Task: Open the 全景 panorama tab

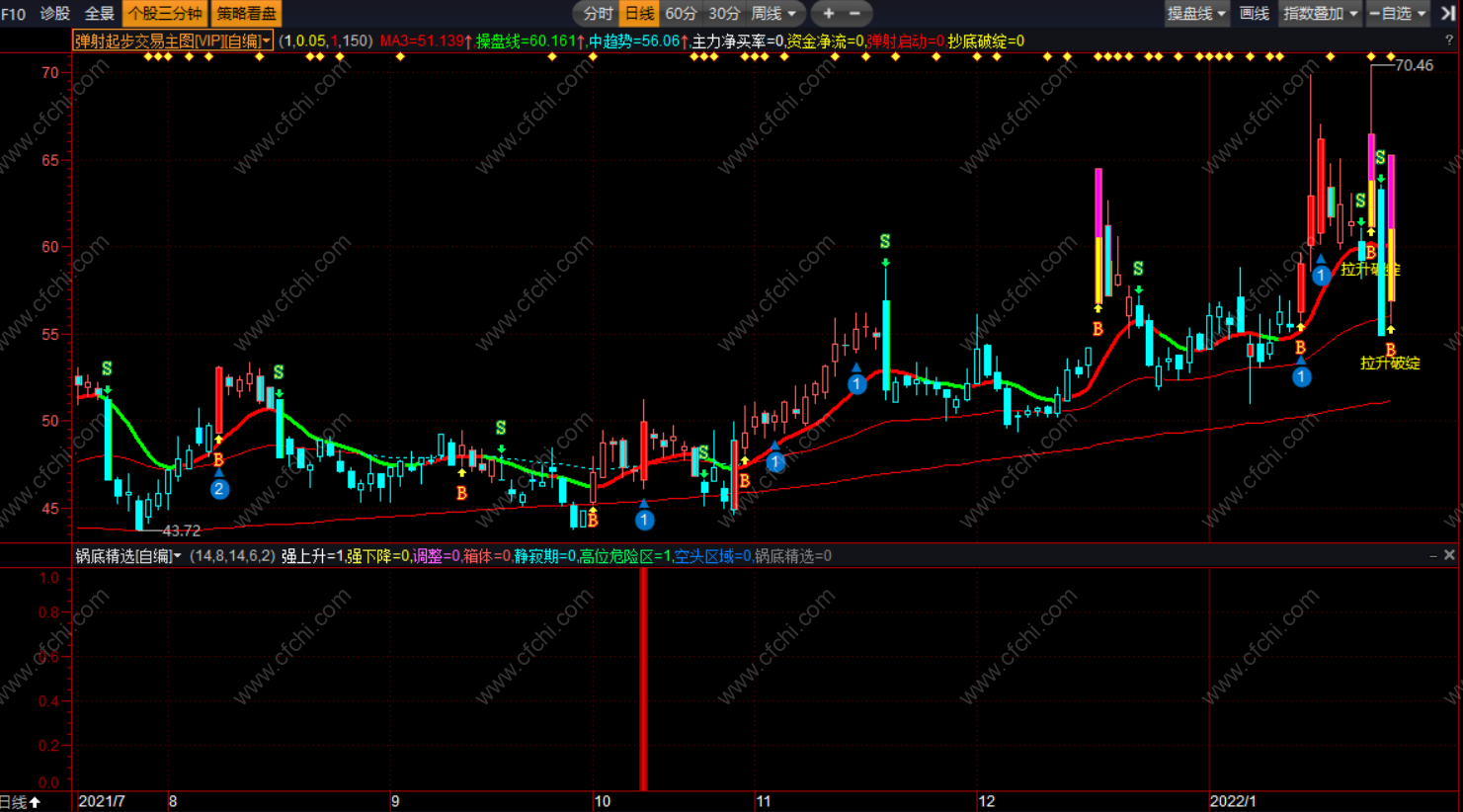Action: [x=99, y=13]
